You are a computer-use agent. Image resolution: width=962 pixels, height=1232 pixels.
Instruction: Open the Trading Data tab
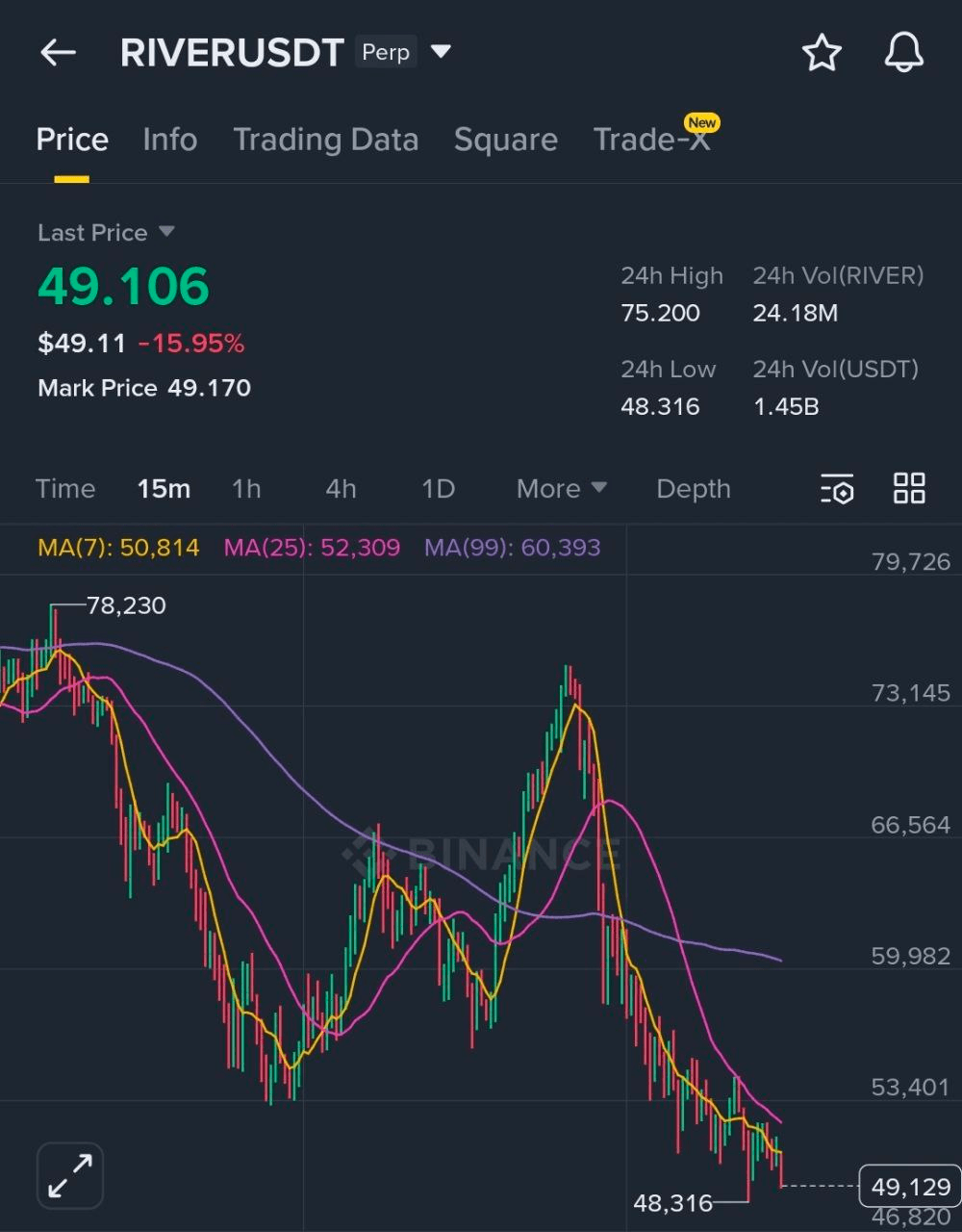[x=325, y=141]
